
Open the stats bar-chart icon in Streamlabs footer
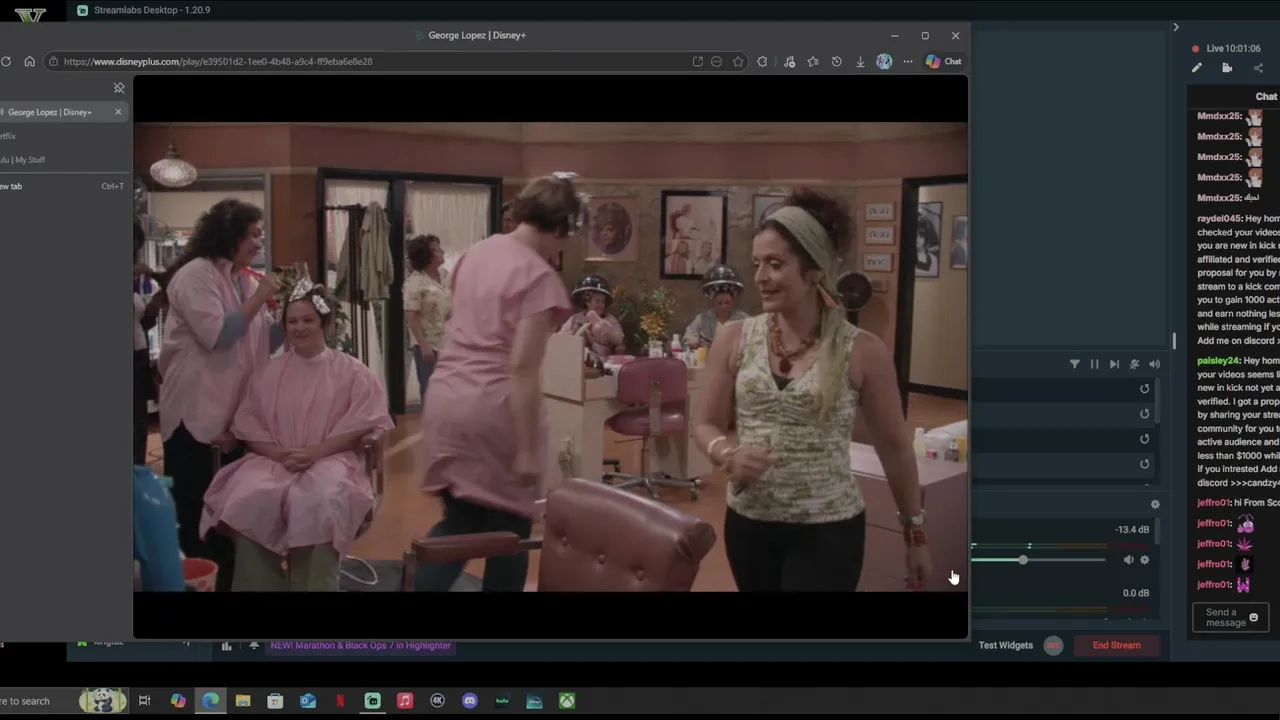(226, 646)
